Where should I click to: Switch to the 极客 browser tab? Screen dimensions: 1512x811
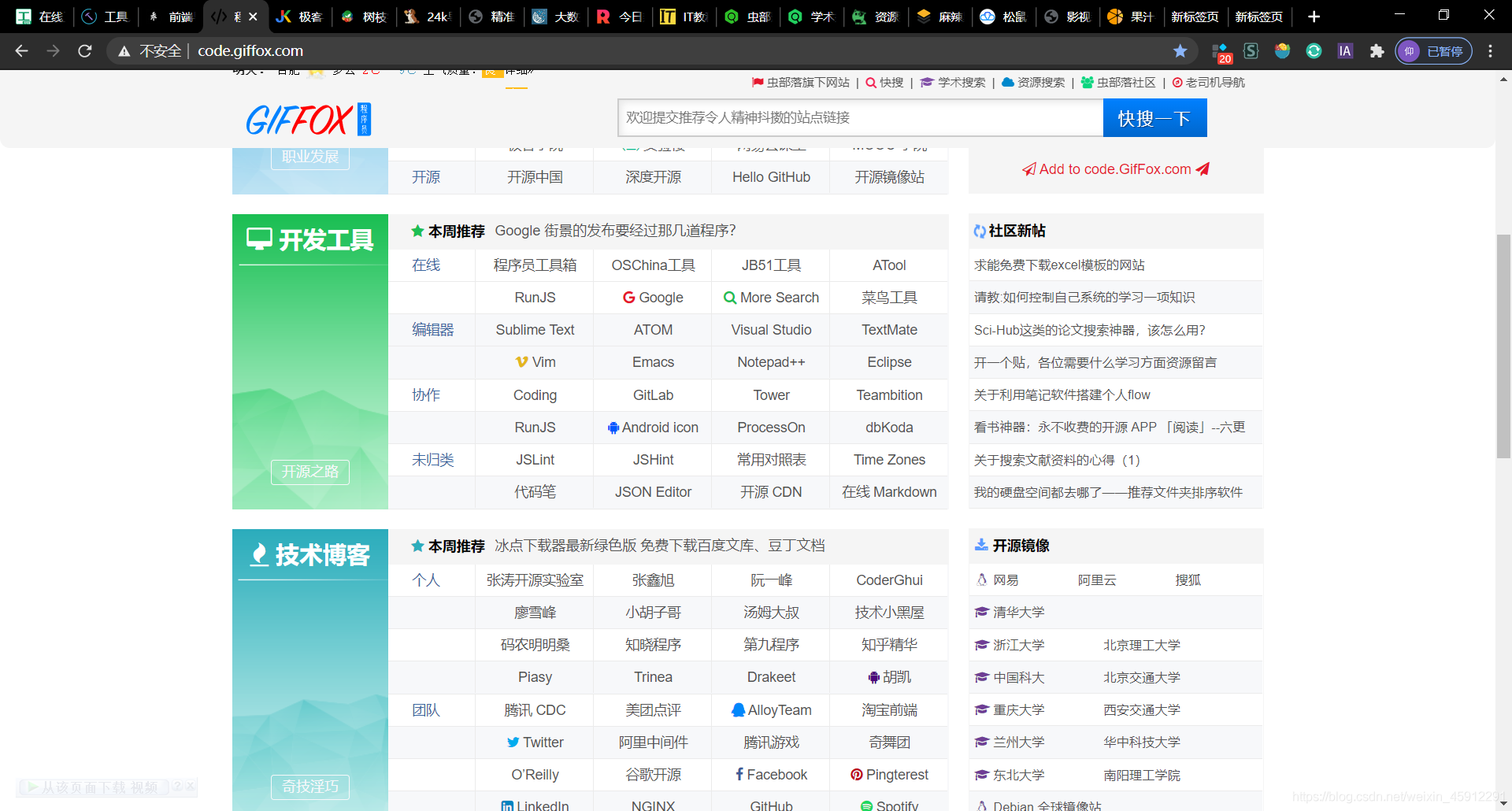300,17
